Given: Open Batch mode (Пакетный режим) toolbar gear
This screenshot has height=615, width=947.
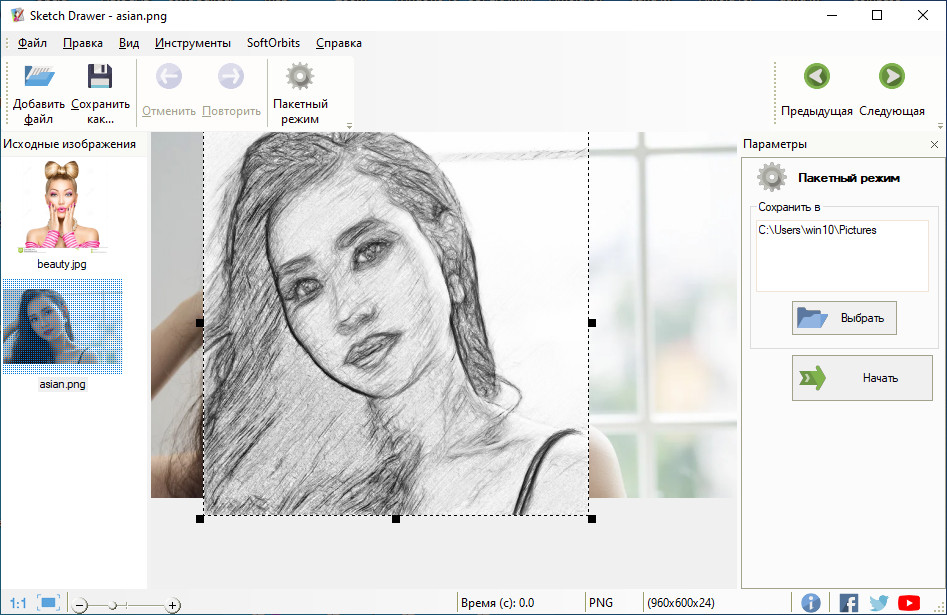Looking at the screenshot, I should [300, 77].
